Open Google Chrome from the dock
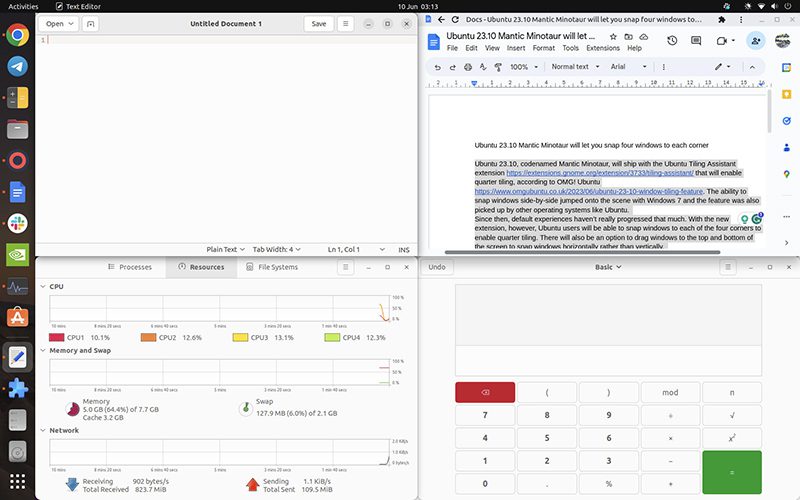This screenshot has width=800, height=500. coord(17,35)
